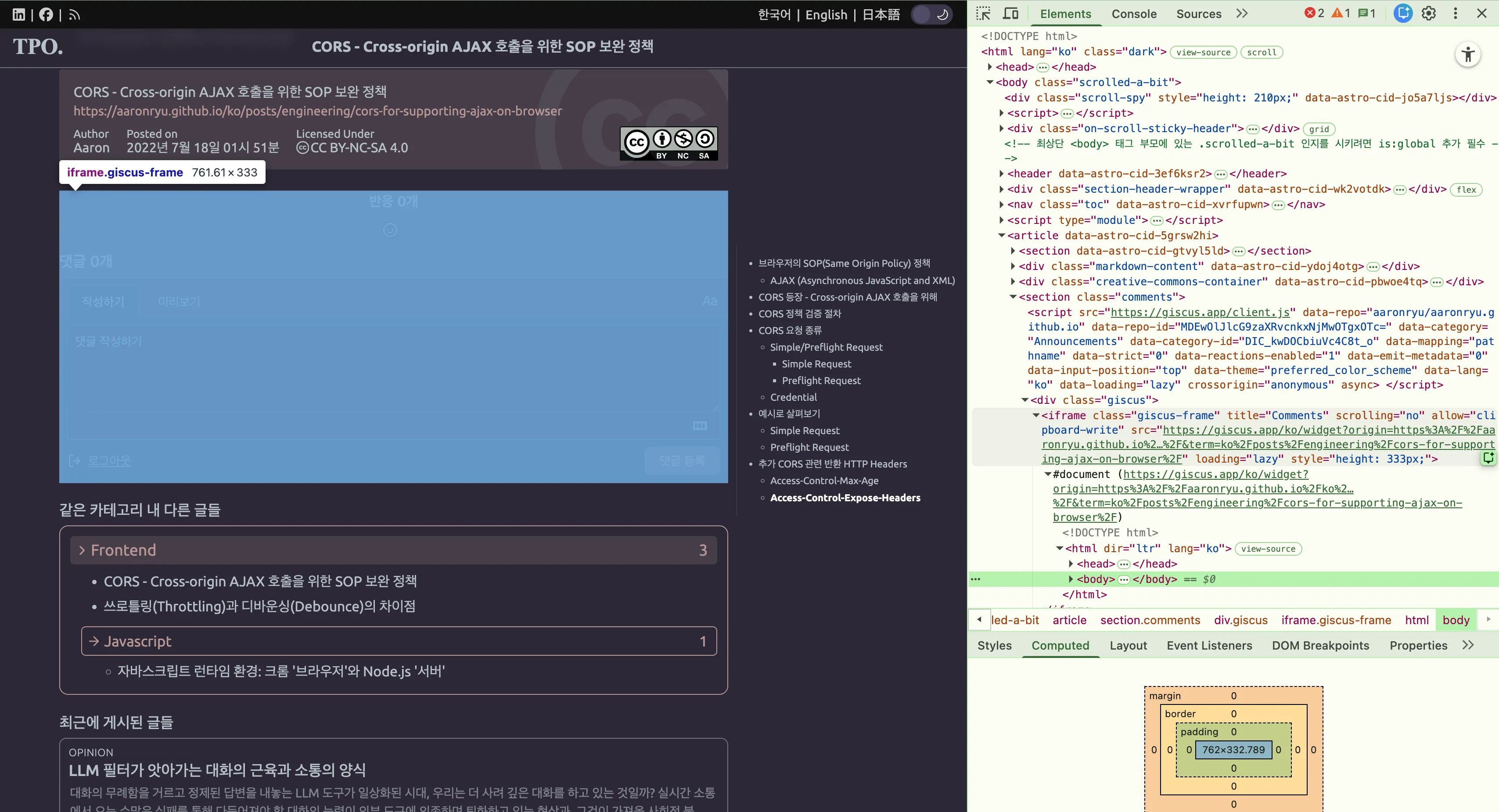This screenshot has width=1499, height=812.
Task: Select iframe.giscus-frame in breadcrumb
Action: (1336, 620)
